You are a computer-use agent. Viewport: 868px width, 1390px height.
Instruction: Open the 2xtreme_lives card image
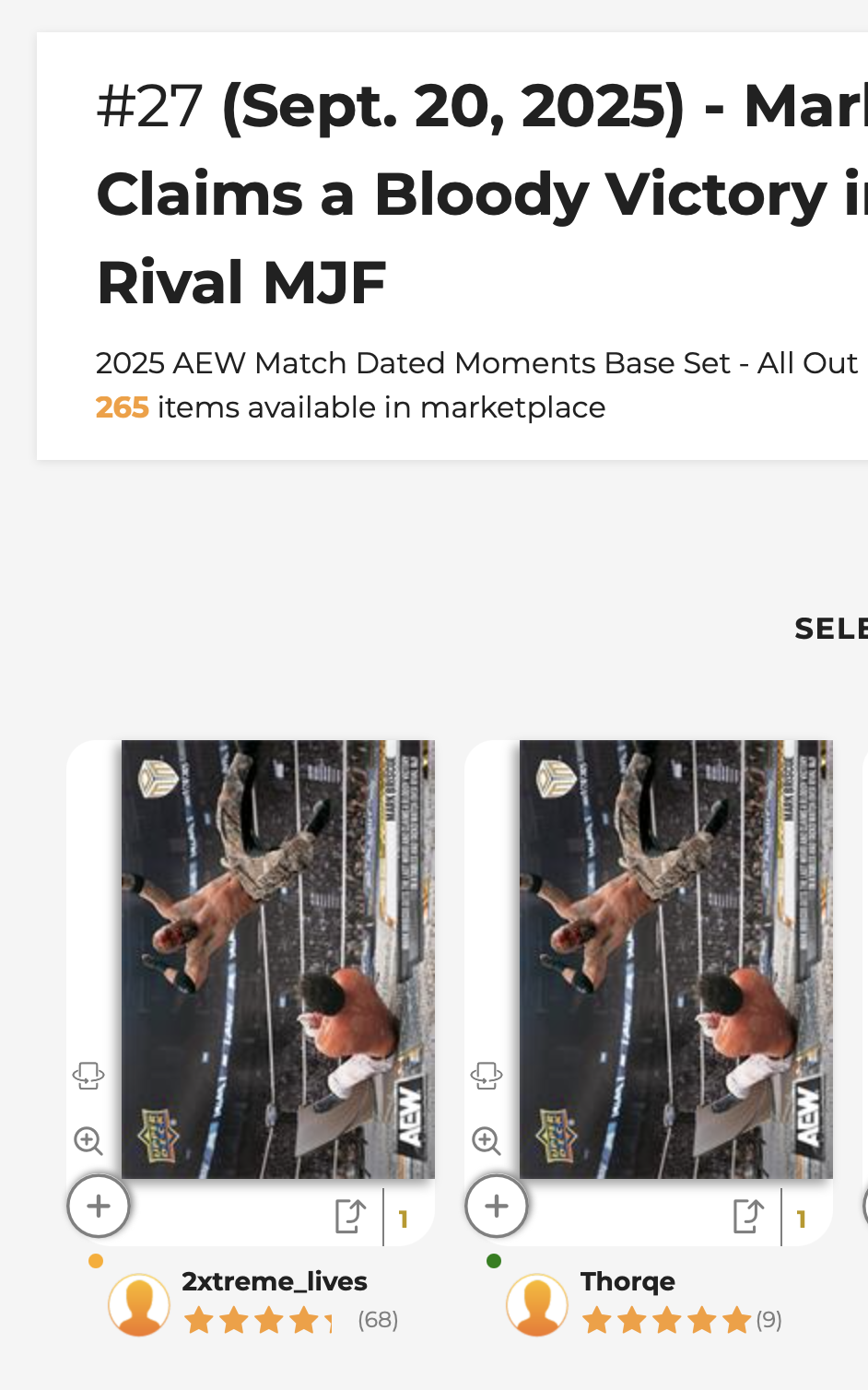coord(277,959)
